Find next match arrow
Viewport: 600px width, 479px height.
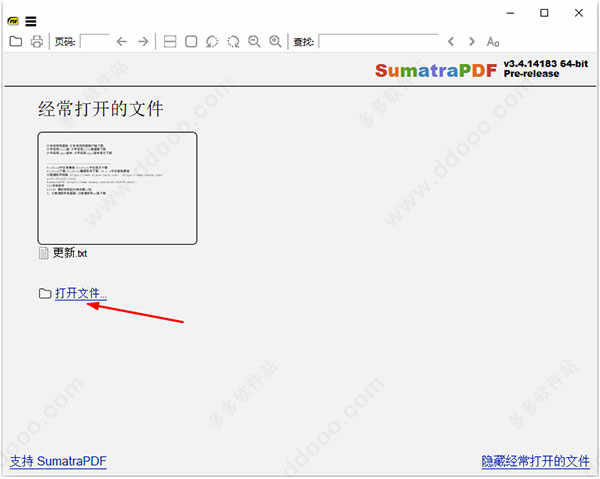(x=472, y=41)
